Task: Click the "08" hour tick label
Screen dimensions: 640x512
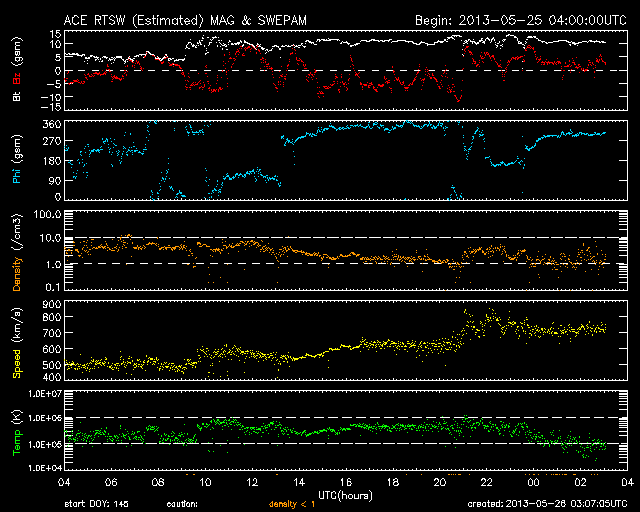Action: 158,482
